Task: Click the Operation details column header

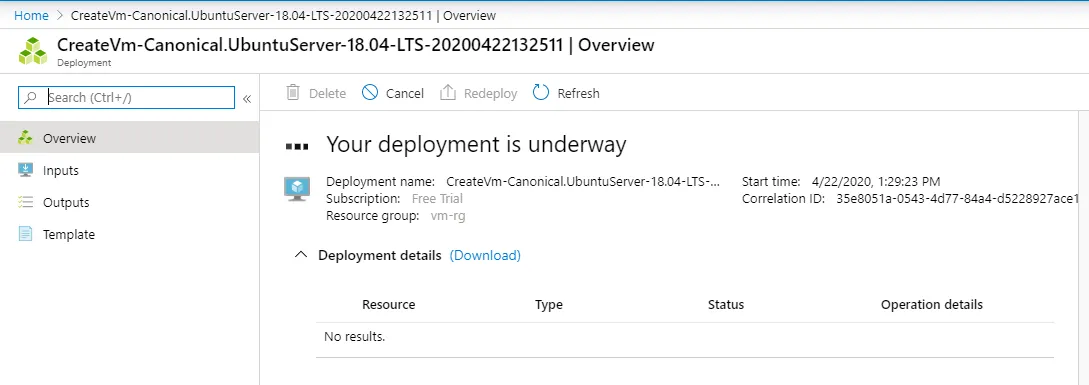Action: tap(932, 304)
